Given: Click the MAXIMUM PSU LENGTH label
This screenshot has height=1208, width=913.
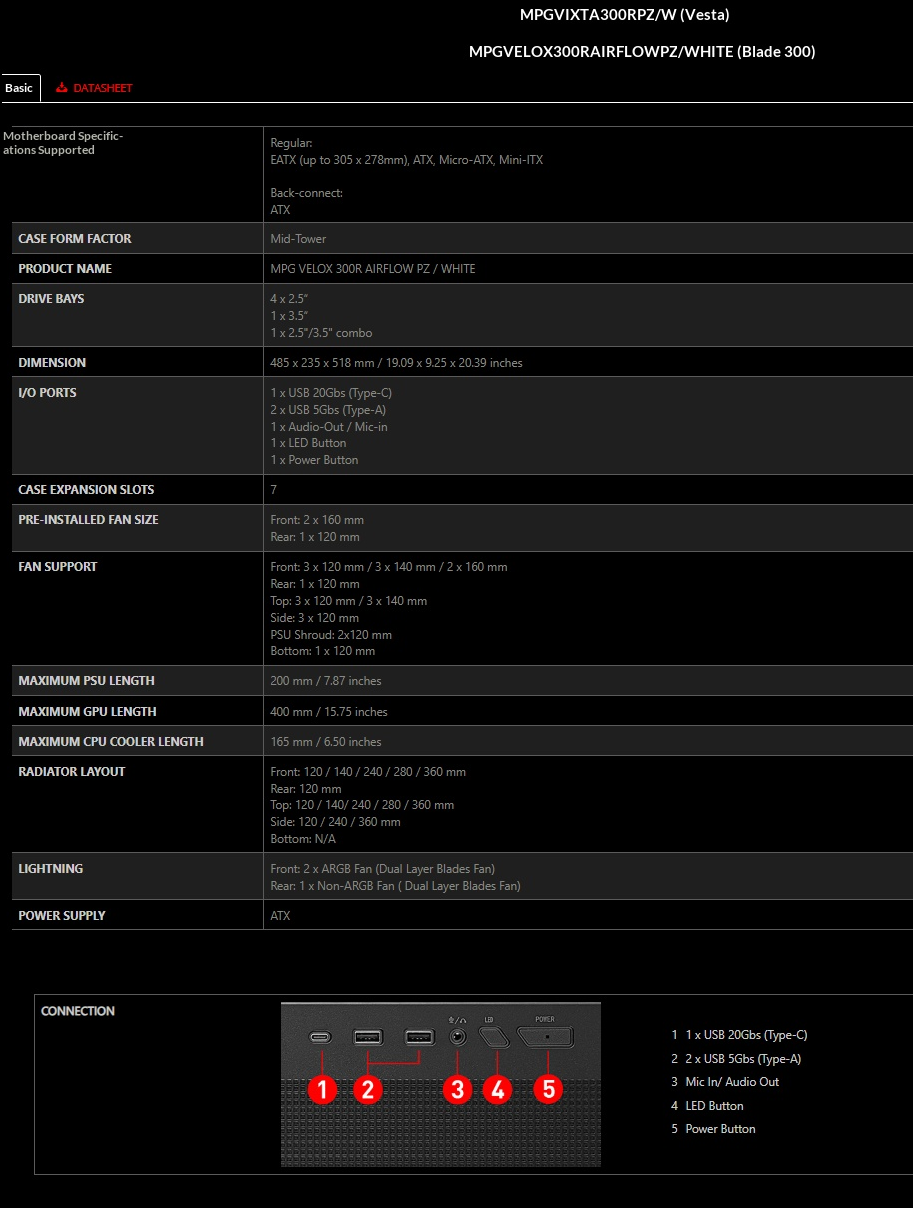Looking at the screenshot, I should pyautogui.click(x=86, y=681).
